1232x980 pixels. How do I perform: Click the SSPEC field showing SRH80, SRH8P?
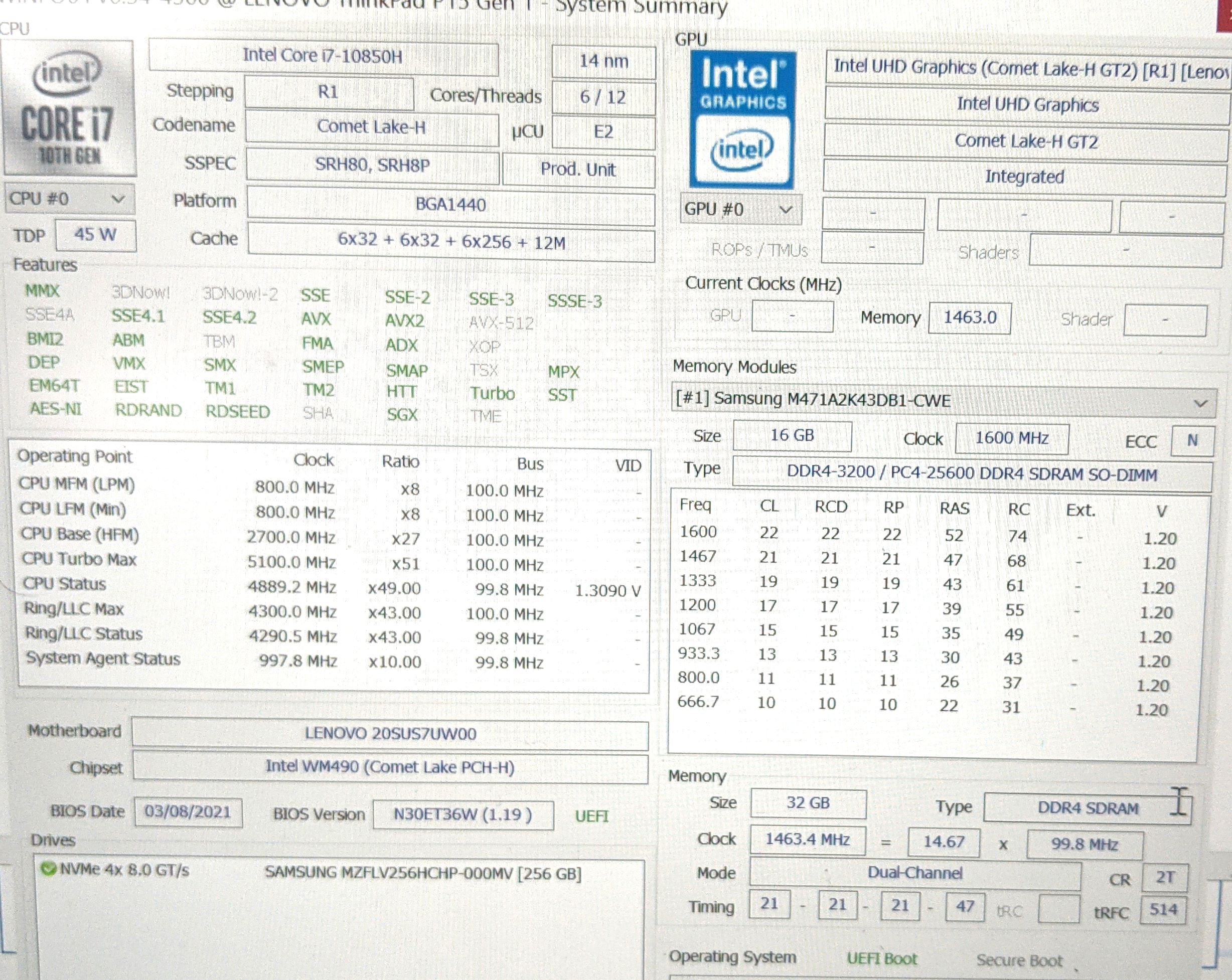(372, 165)
